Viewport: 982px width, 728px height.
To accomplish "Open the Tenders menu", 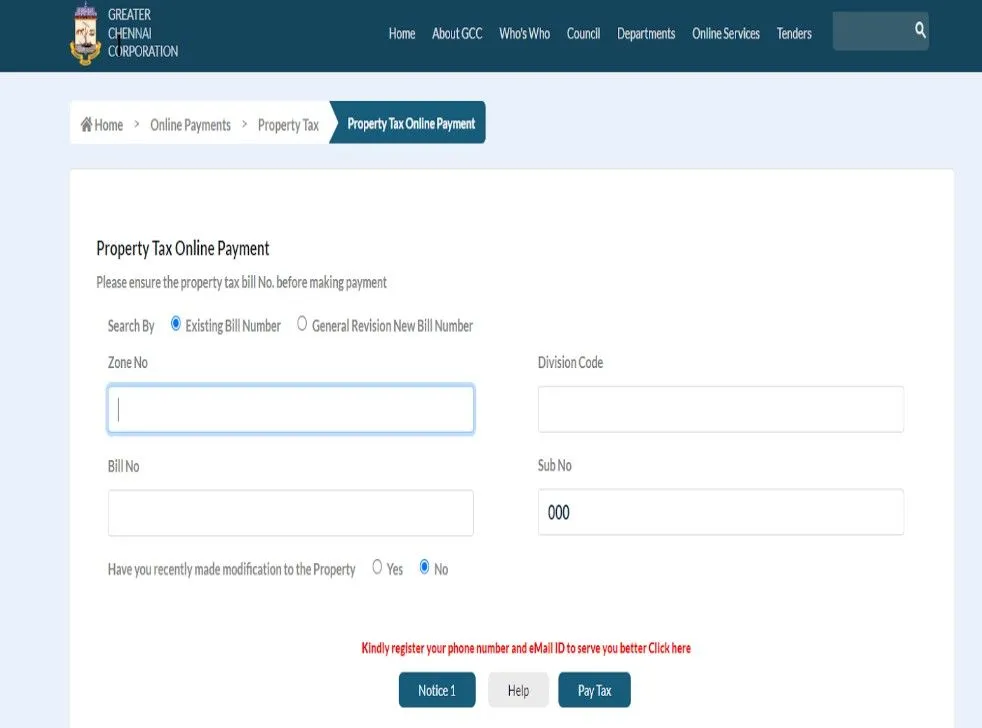I will tap(794, 33).
